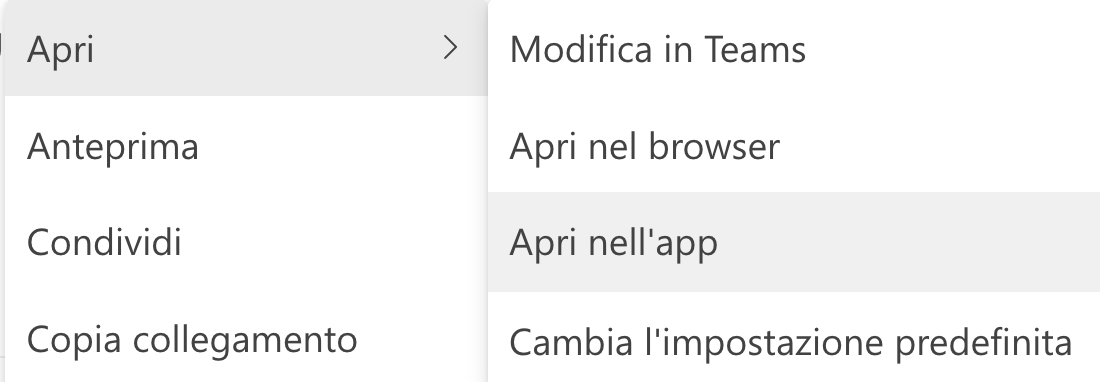Viewport: 1100px width, 382px height.
Task: Share the file using Condividi
Action: 246,242
